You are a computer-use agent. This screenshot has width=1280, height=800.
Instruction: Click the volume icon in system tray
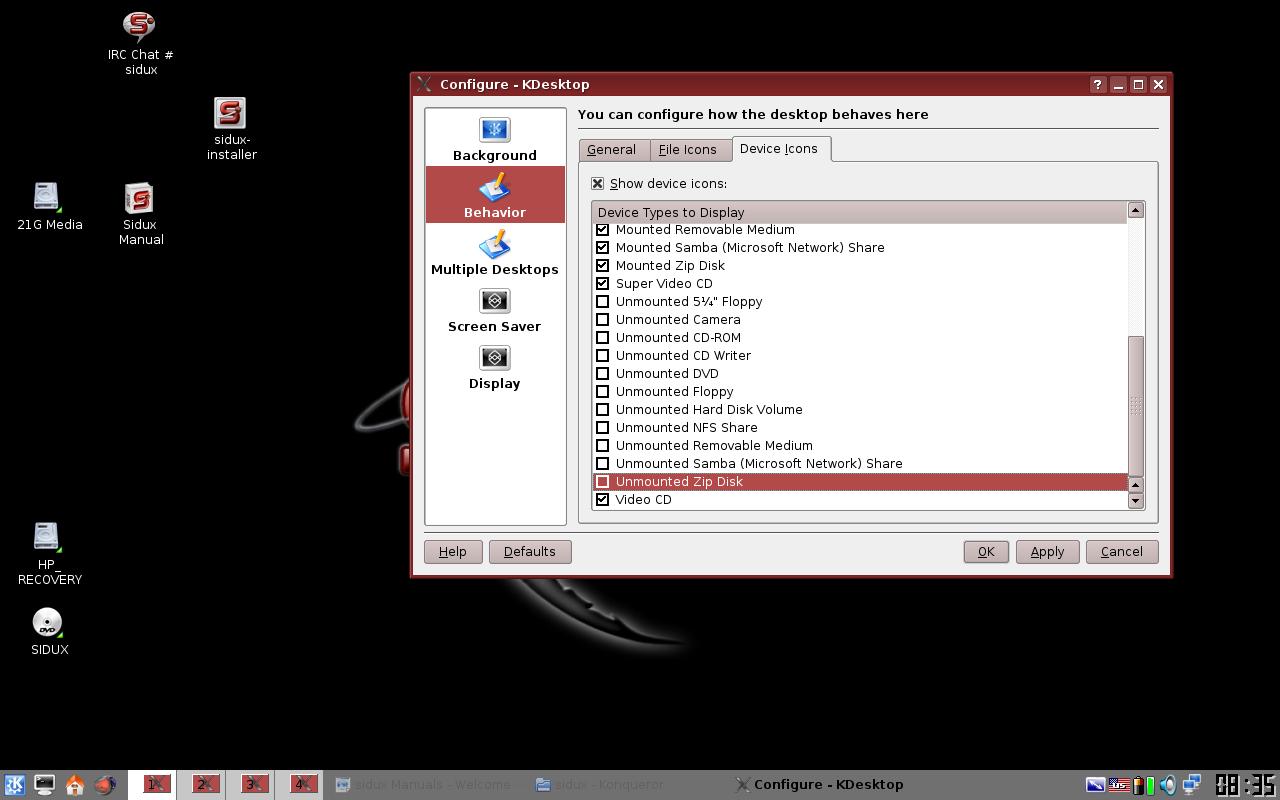click(x=1167, y=785)
